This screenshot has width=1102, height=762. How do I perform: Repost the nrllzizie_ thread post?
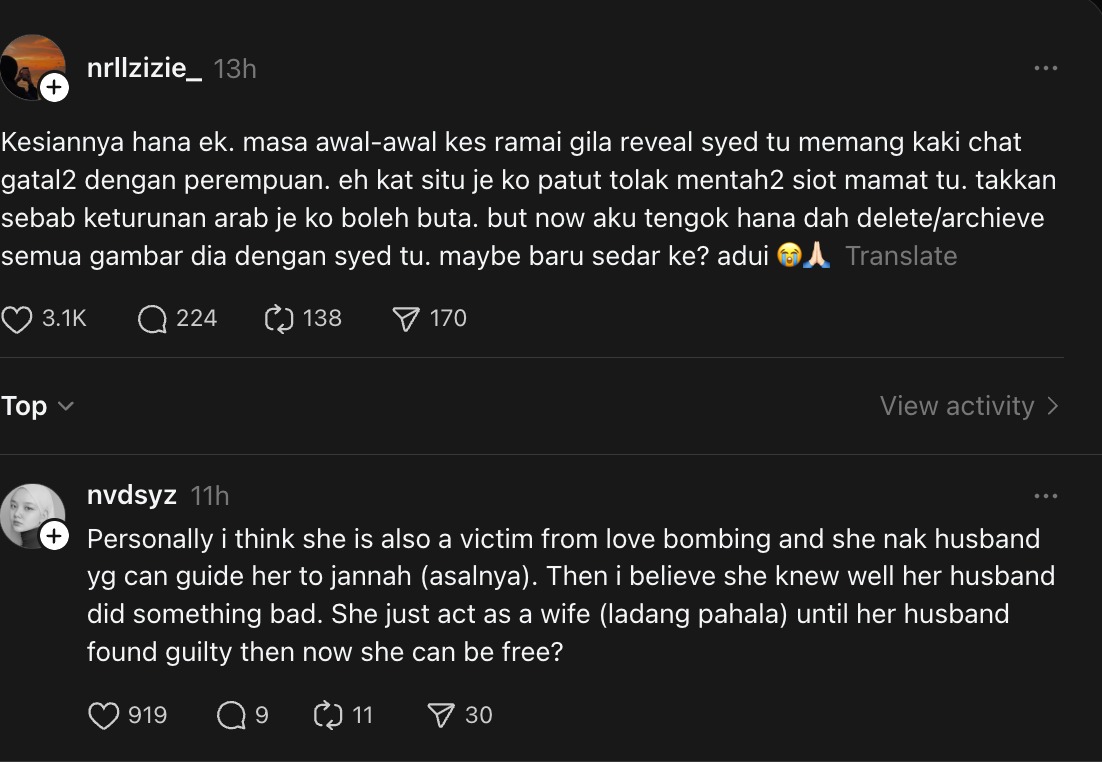(277, 319)
